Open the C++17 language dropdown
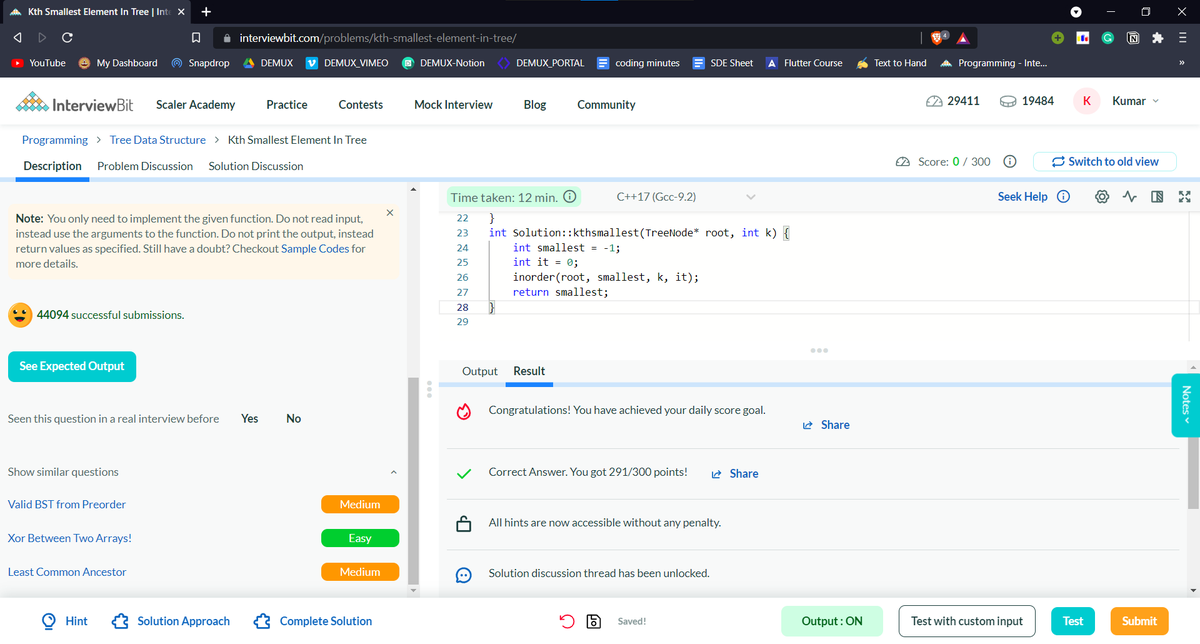Image resolution: width=1200 pixels, height=644 pixels. click(x=686, y=197)
